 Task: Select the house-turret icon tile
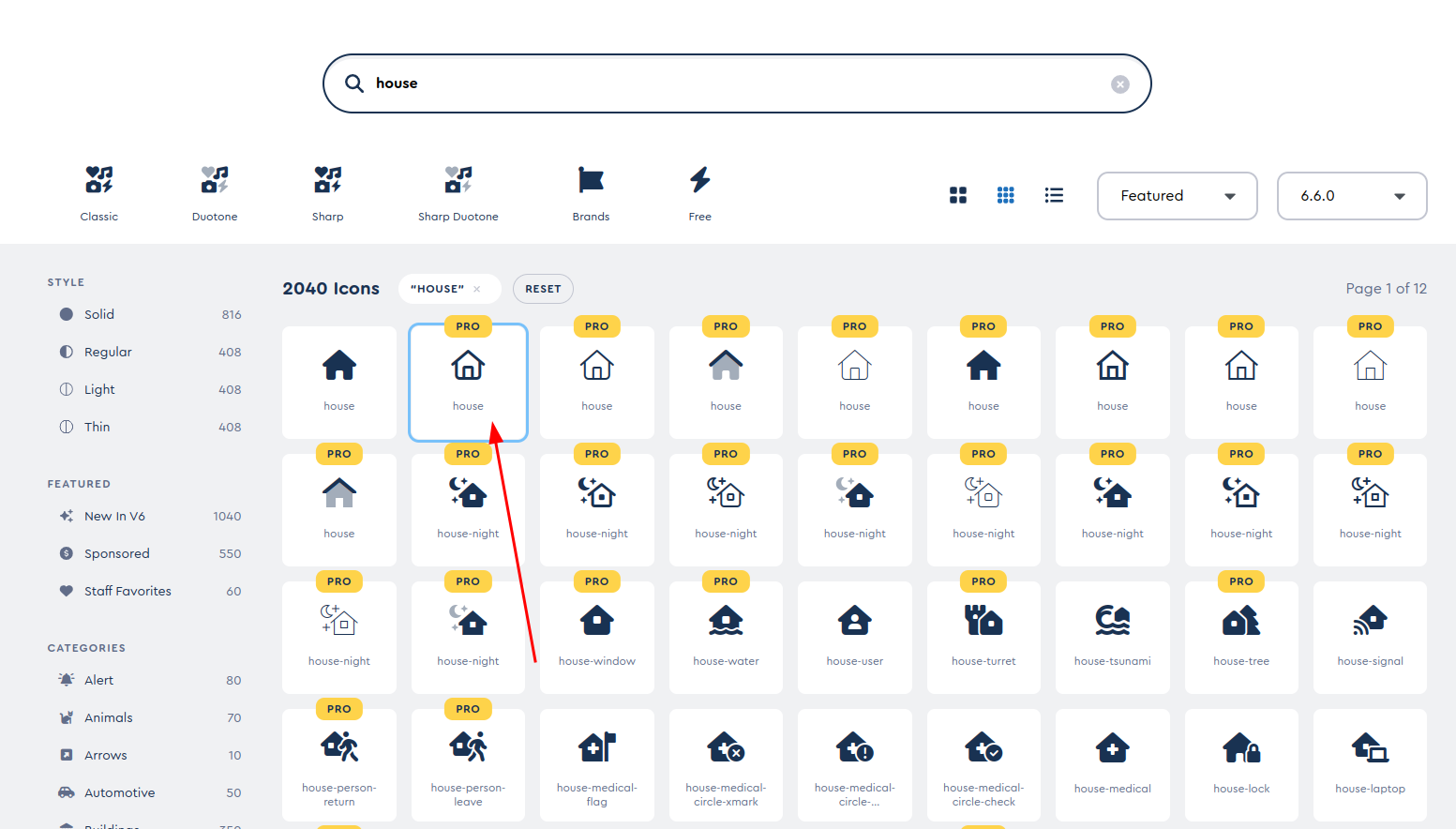coord(983,636)
